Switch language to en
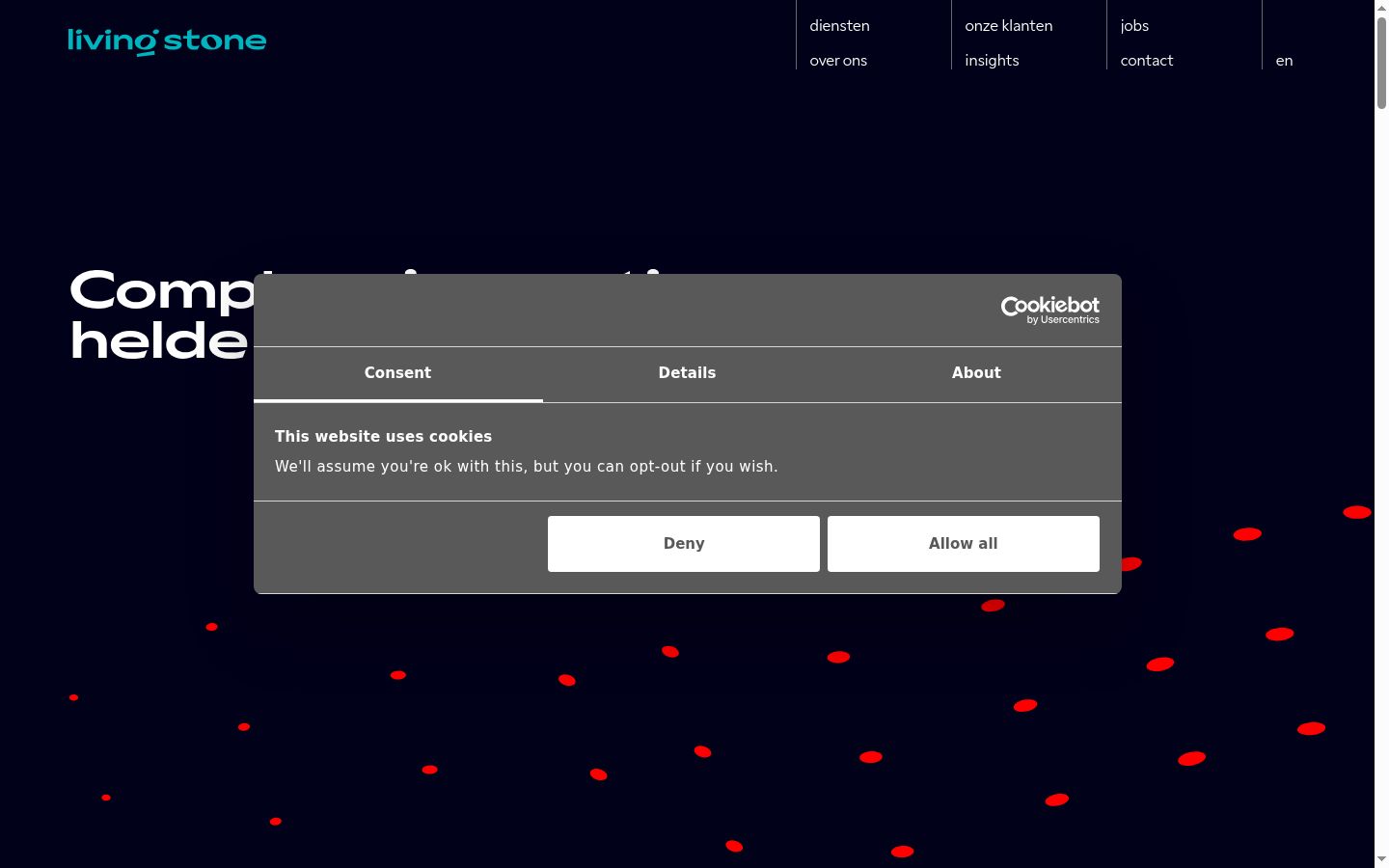 (x=1284, y=61)
